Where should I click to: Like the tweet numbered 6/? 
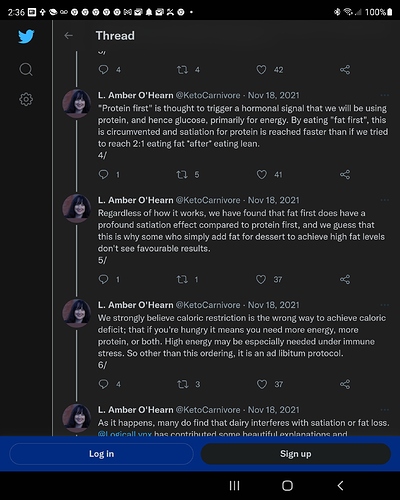[x=262, y=384]
